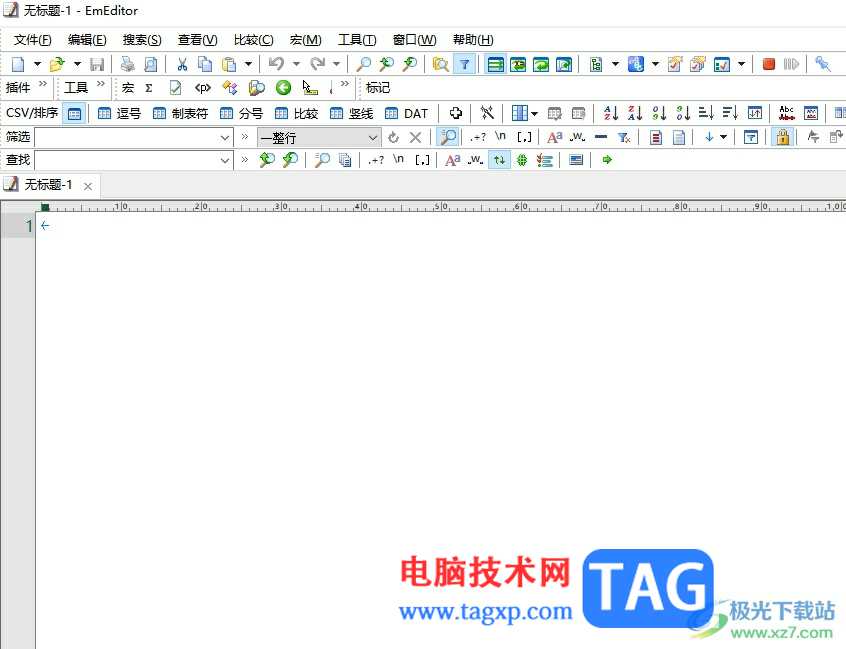Switch to the 无标题-1 document tab
Image resolution: width=846 pixels, height=649 pixels.
tap(49, 185)
